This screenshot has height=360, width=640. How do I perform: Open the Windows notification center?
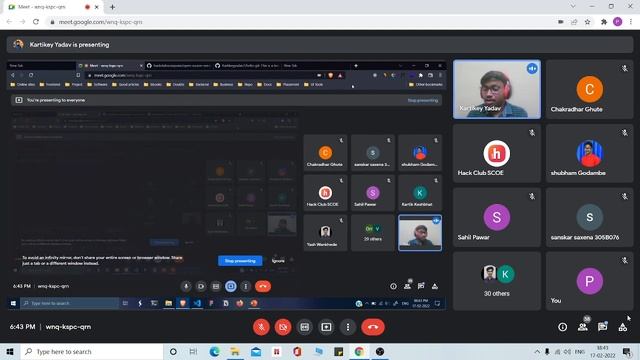[627, 351]
